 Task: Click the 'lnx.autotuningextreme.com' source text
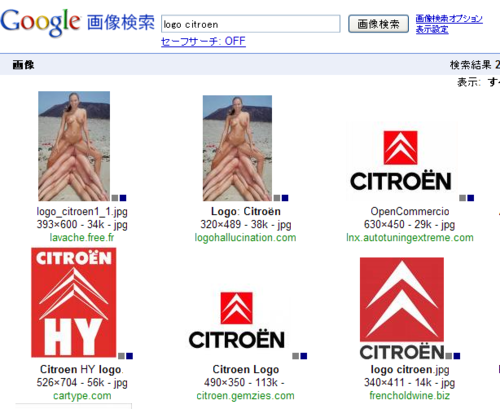(x=410, y=237)
